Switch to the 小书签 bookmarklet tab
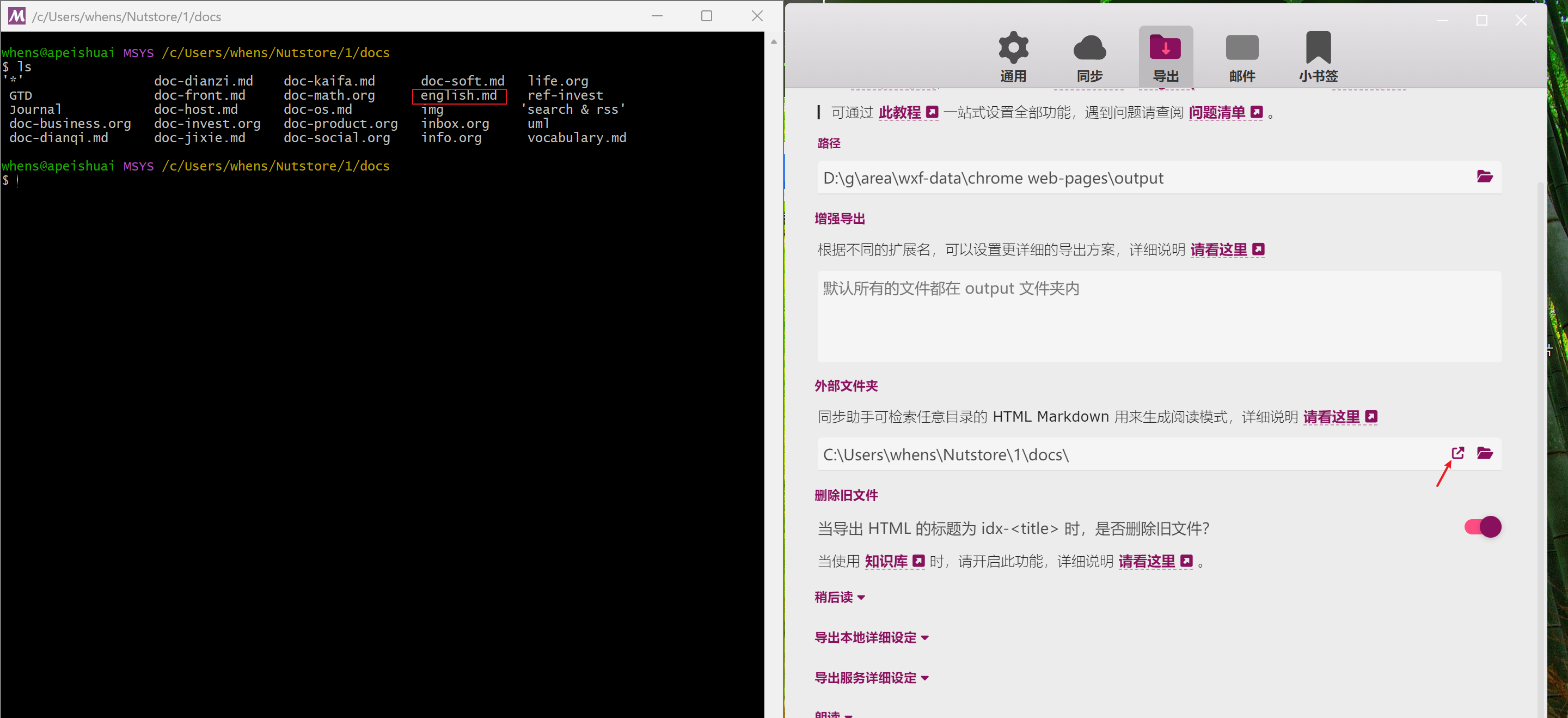This screenshot has width=1568, height=718. (1318, 57)
